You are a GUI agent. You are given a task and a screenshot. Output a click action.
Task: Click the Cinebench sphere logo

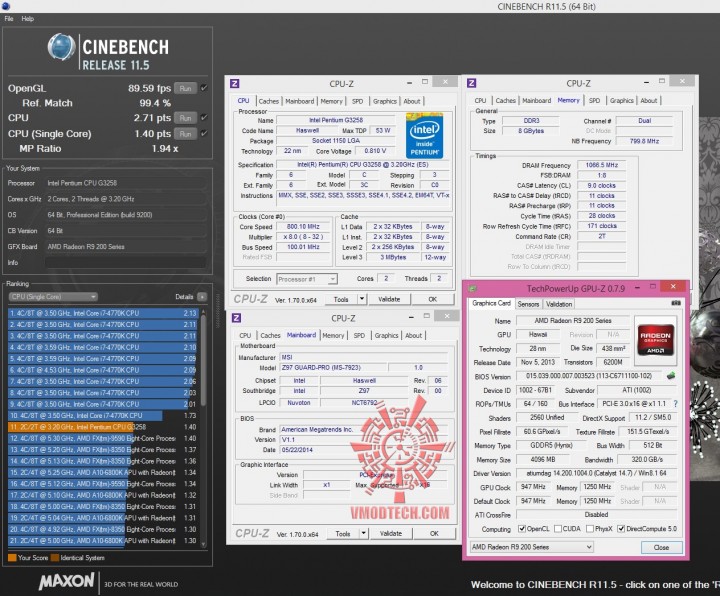pyautogui.click(x=62, y=47)
